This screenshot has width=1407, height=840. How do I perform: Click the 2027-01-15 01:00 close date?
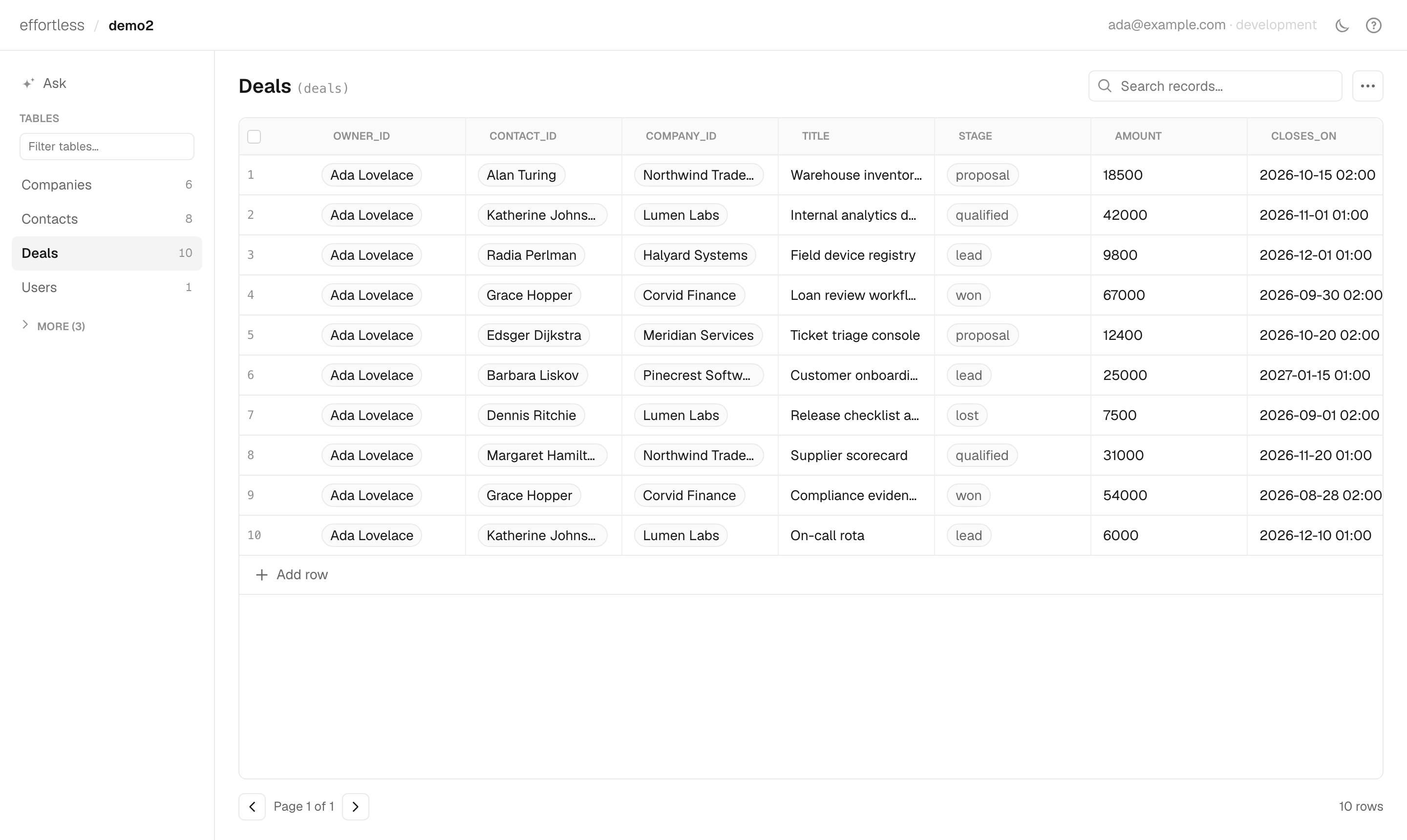pos(1315,375)
